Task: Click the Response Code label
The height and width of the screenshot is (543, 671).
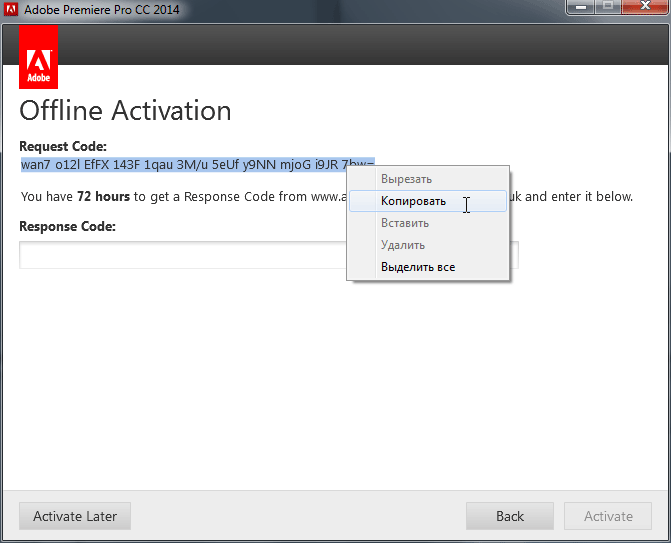Action: 68,226
